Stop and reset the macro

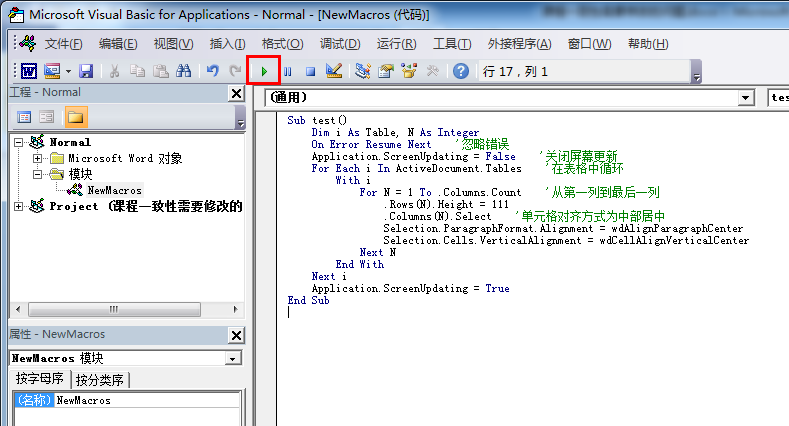(310, 71)
